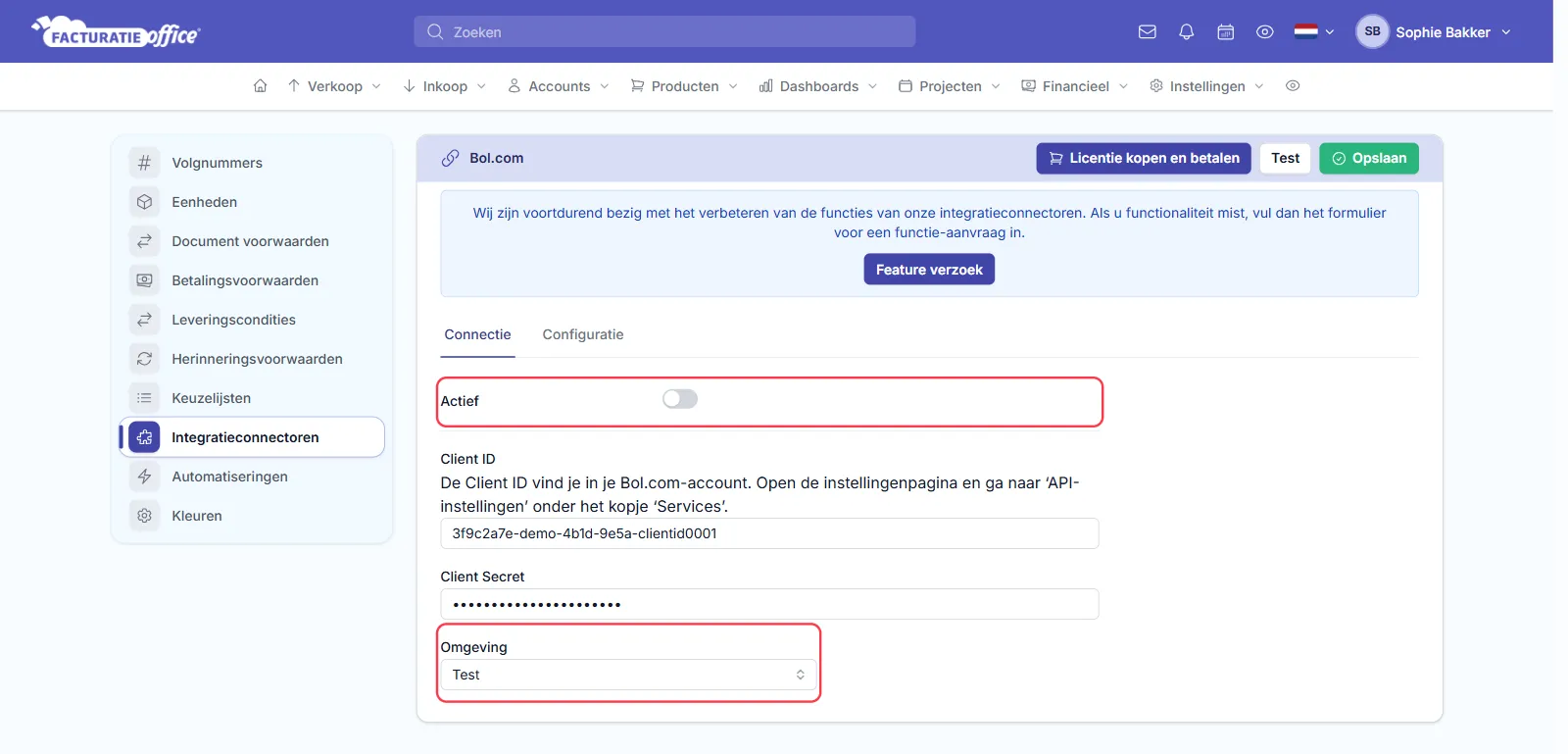Click the Bol.com panel title

pos(496,158)
